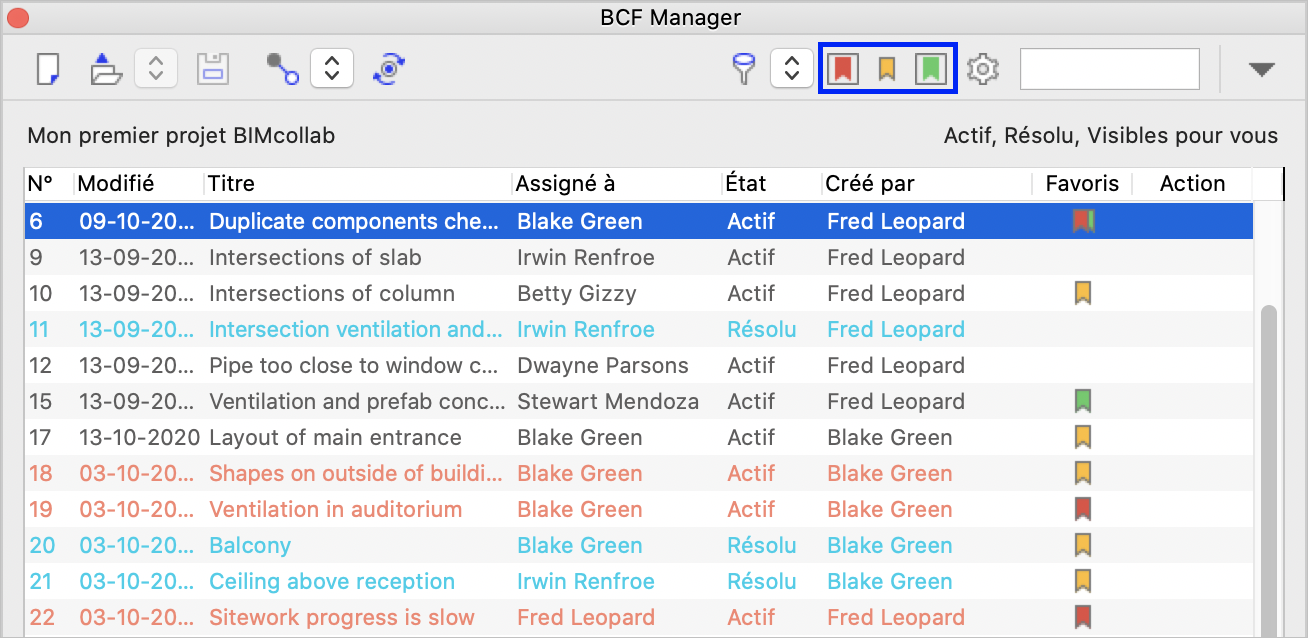Click the grayed save disk icon
The width and height of the screenshot is (1308, 638).
coord(213,69)
